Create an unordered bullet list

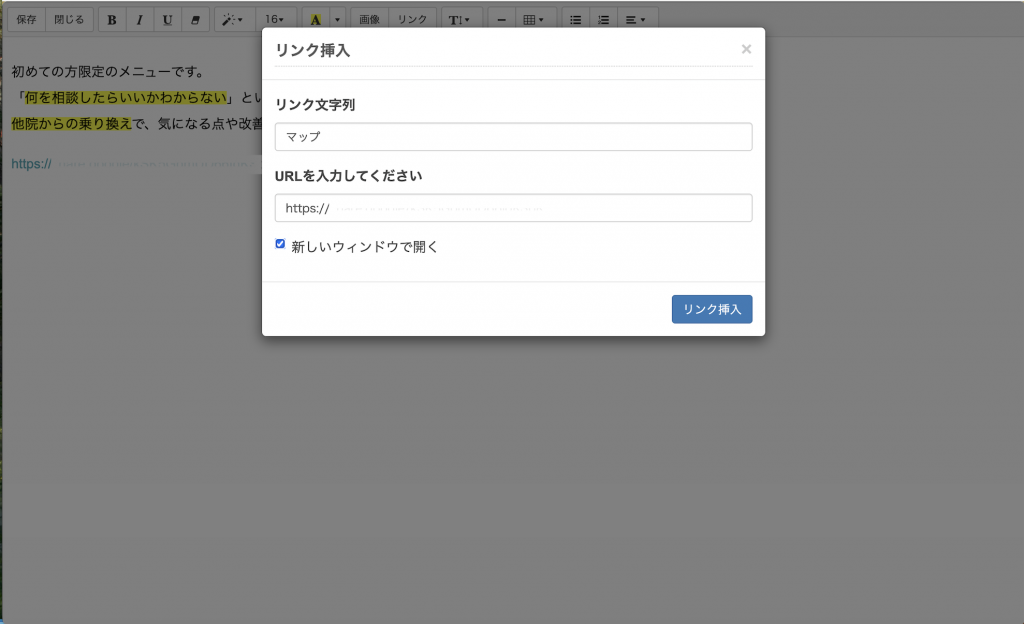coord(575,19)
